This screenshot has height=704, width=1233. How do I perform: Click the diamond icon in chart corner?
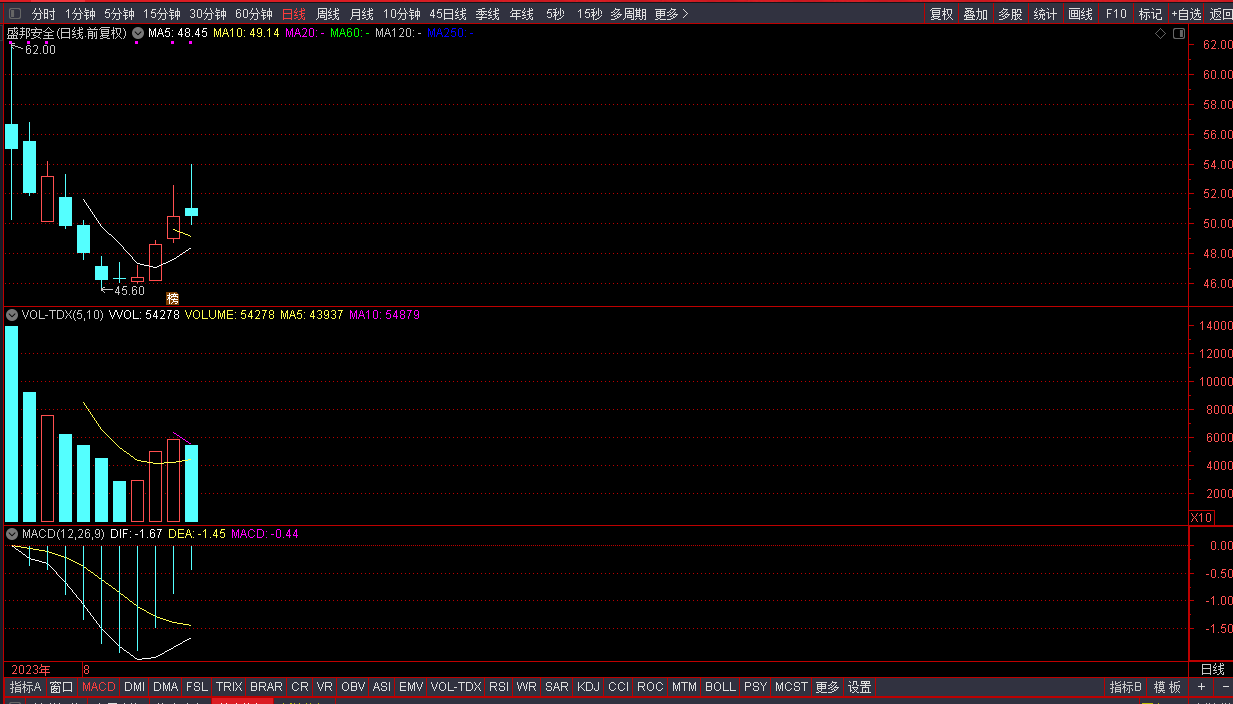coord(1160,34)
